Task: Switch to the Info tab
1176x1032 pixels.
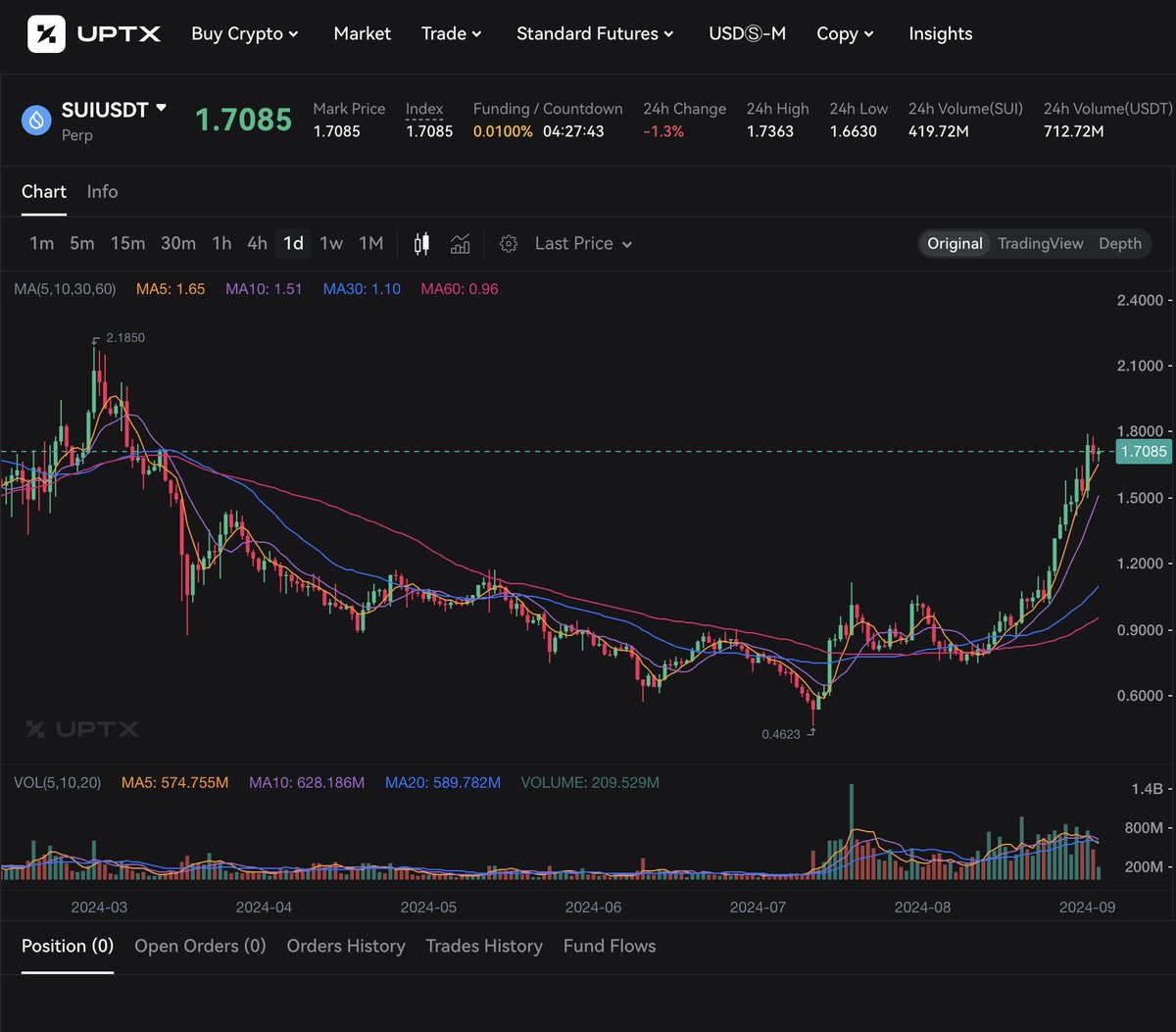Action: 102,191
